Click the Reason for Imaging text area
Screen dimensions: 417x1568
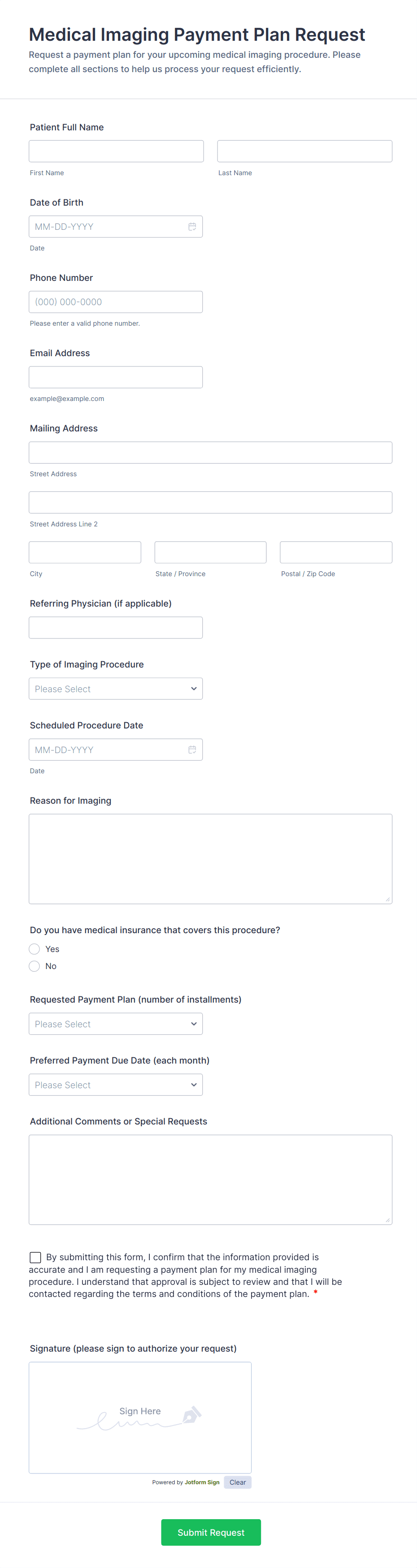[x=210, y=858]
